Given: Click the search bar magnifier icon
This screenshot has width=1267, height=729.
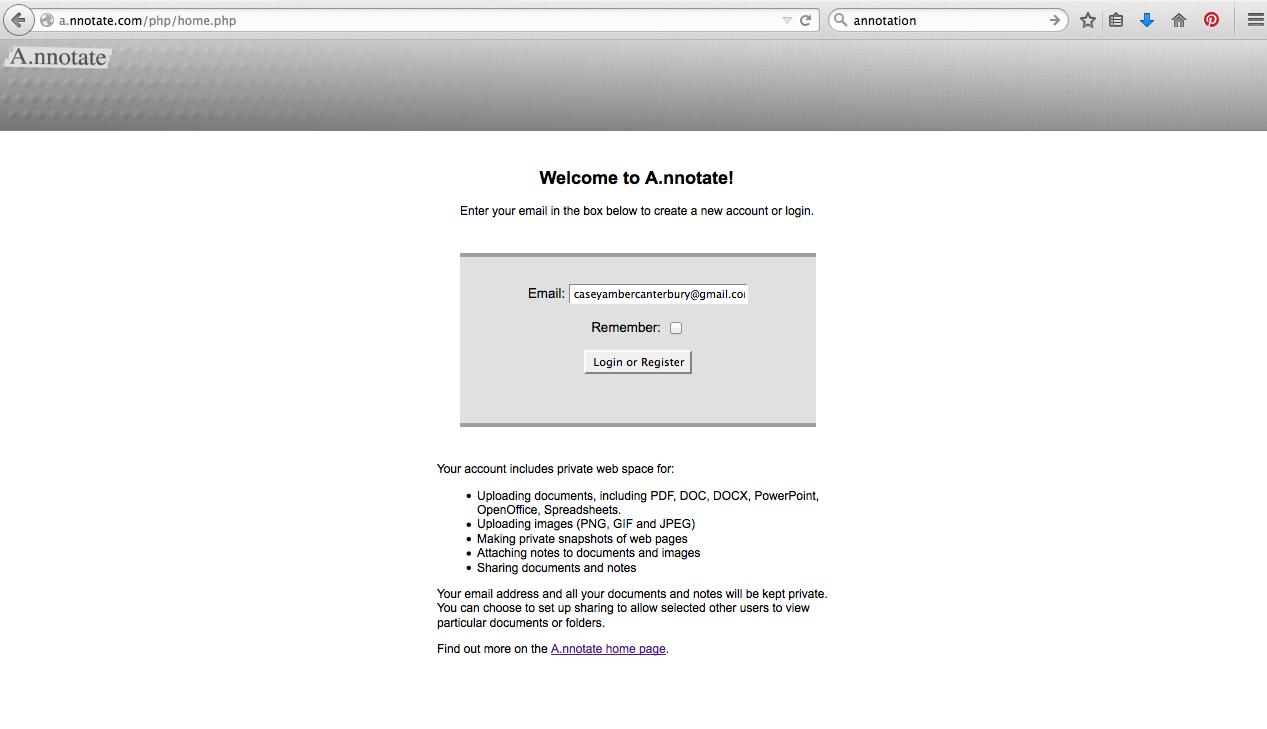Looking at the screenshot, I should pyautogui.click(x=841, y=20).
